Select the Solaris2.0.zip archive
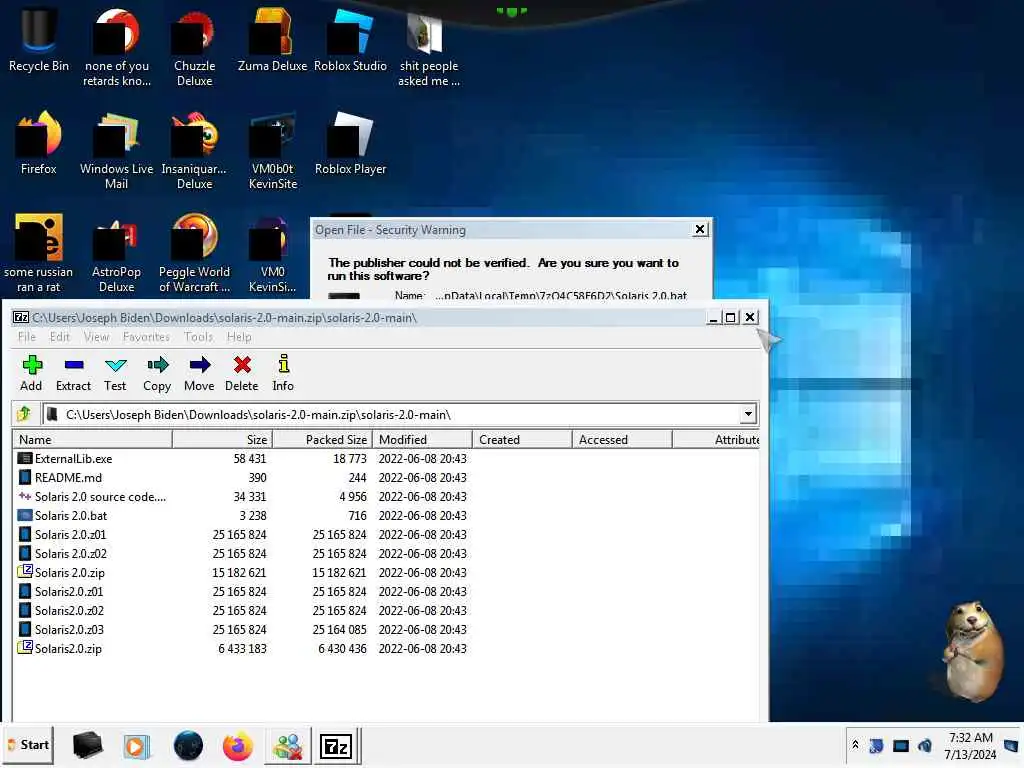Viewport: 1024px width, 768px height. [385, 648]
